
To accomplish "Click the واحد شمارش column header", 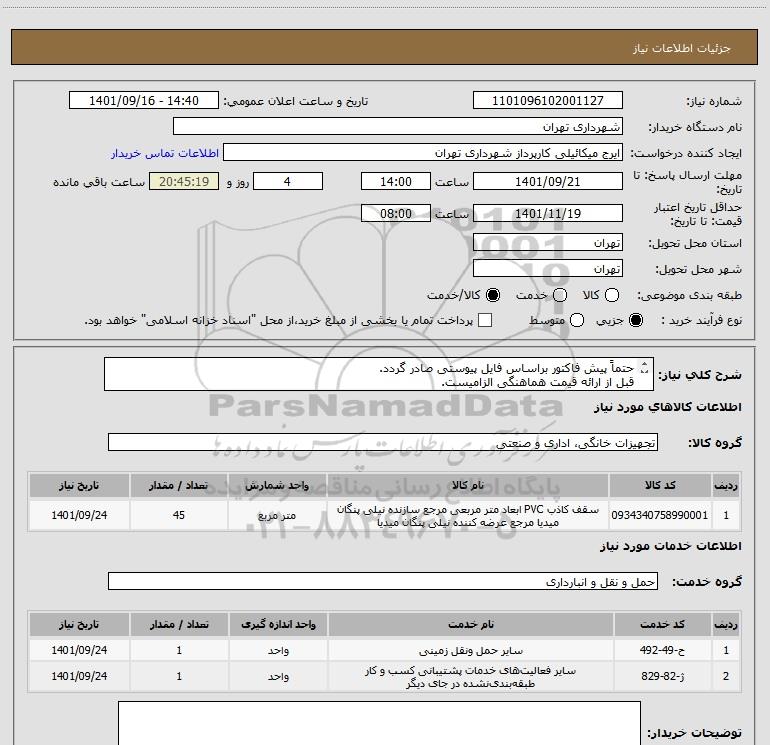I will [277, 486].
